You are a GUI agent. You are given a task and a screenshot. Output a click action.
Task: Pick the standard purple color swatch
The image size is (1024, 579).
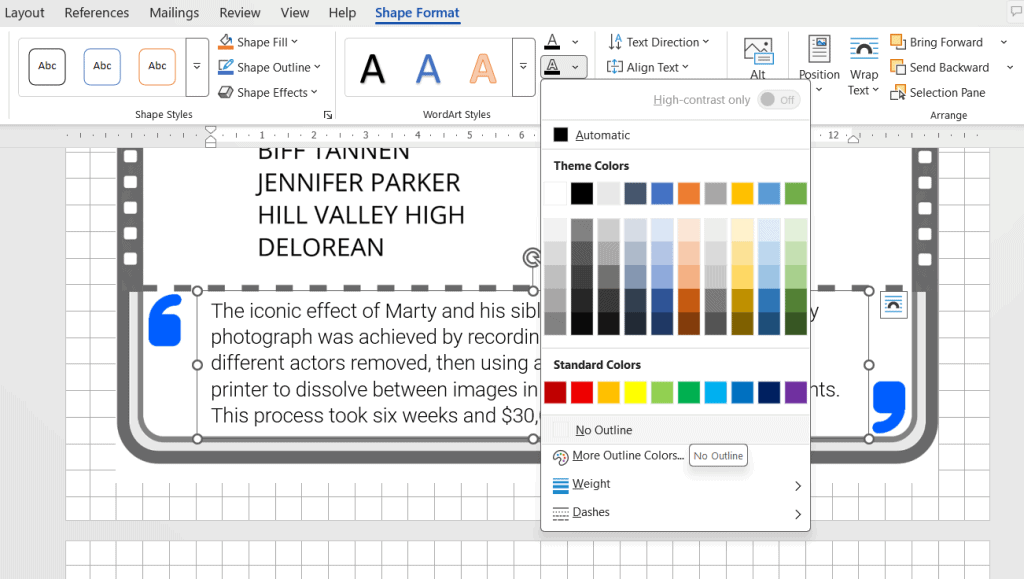[x=795, y=392]
